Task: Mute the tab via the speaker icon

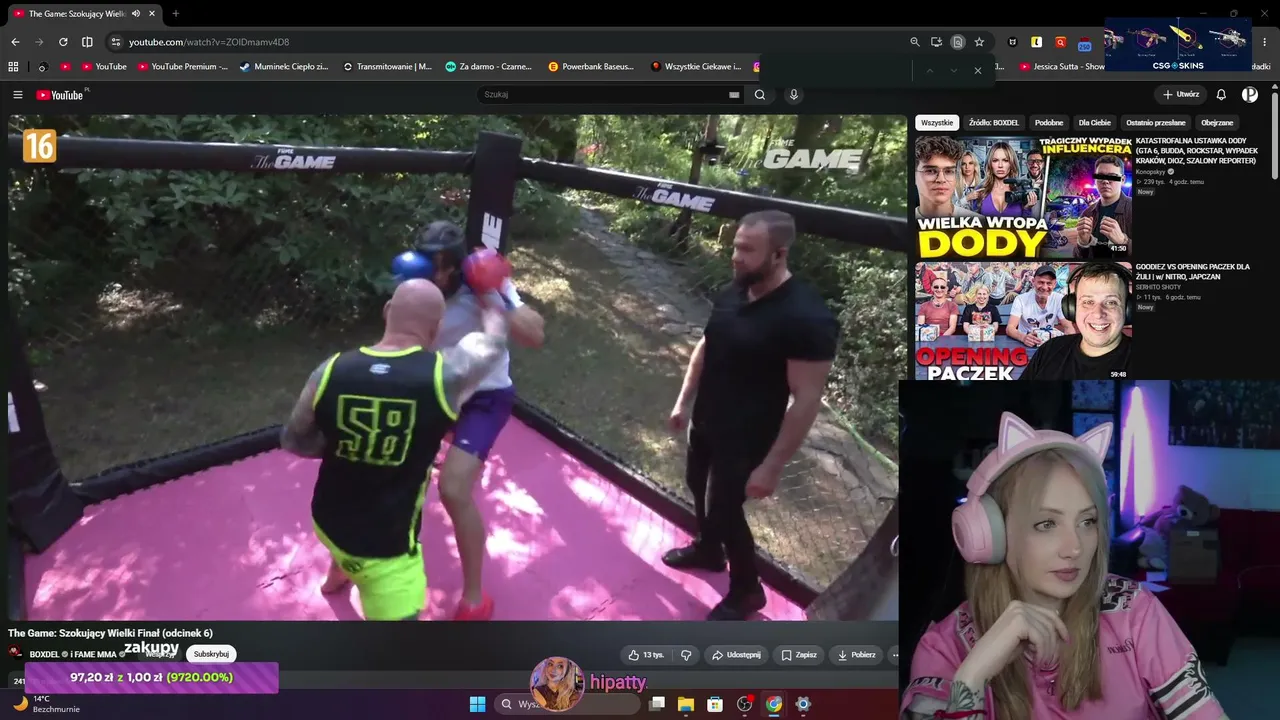Action: [x=136, y=13]
